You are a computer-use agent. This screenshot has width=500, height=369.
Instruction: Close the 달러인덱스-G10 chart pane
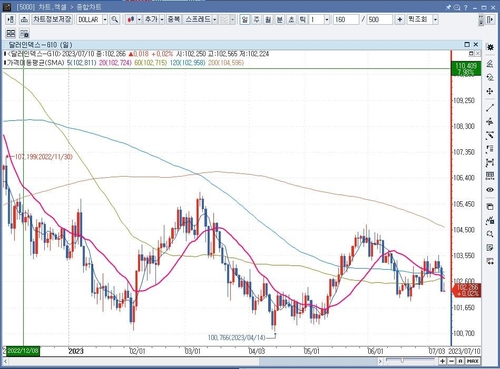tap(476, 45)
